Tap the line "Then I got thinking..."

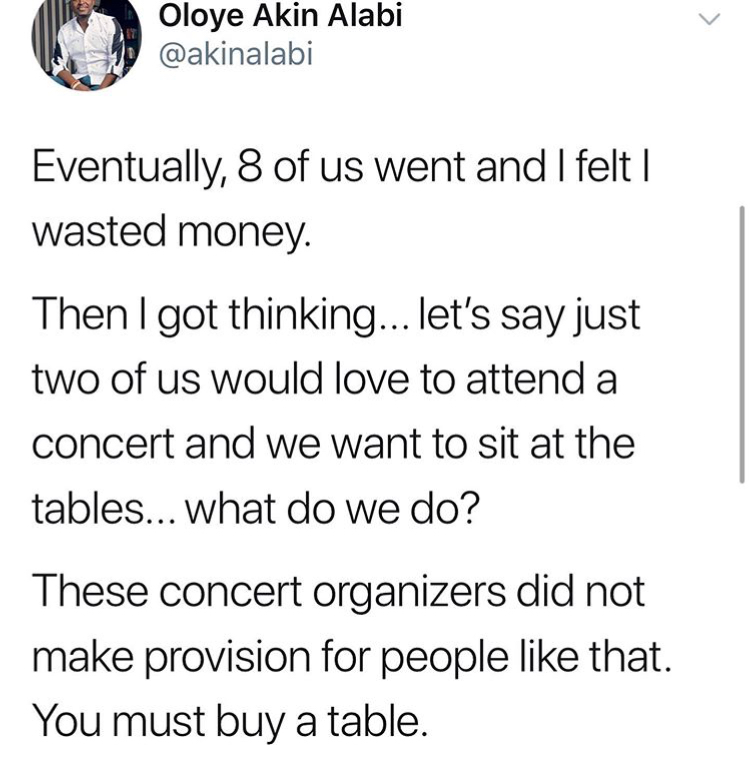coord(335,317)
